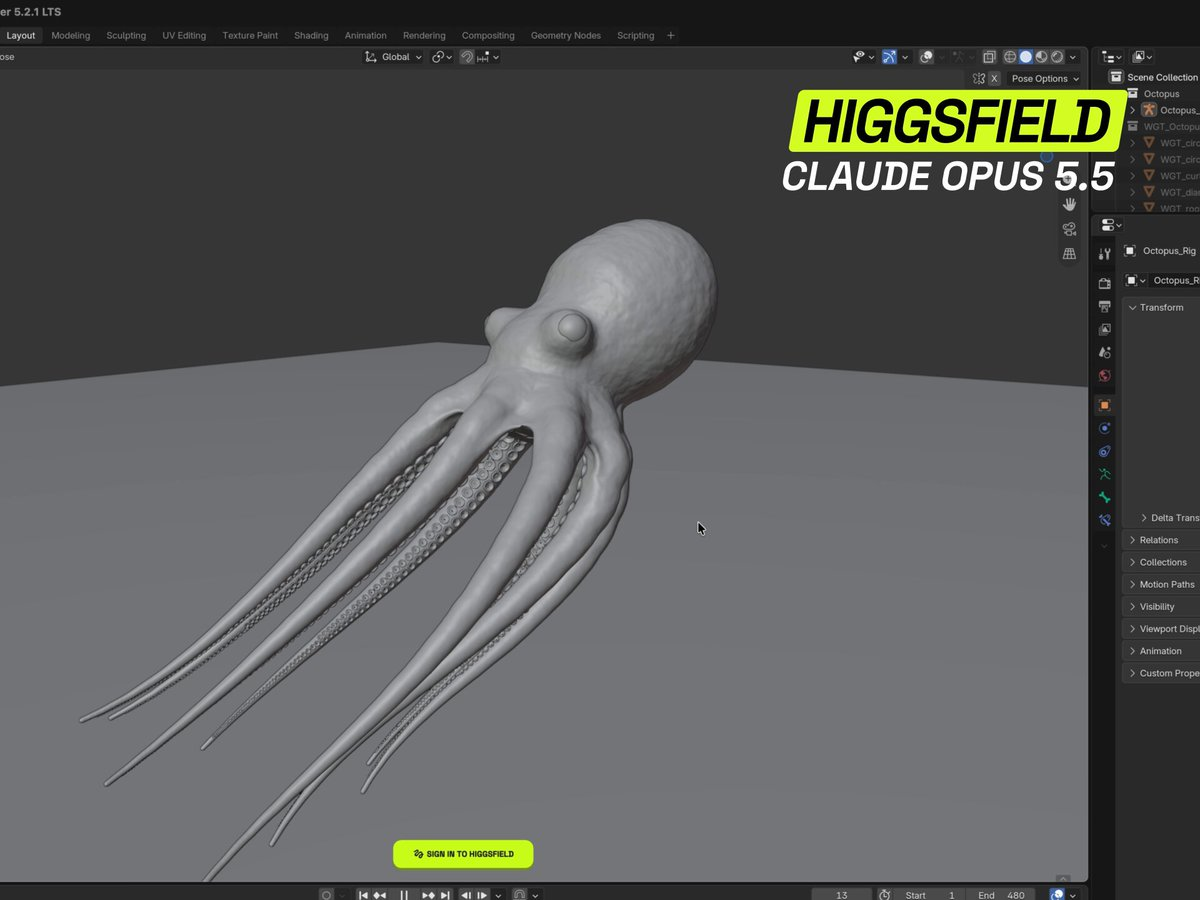This screenshot has width=1200, height=900.
Task: Switch to the Texture Paint workspace tab
Action: (x=250, y=35)
